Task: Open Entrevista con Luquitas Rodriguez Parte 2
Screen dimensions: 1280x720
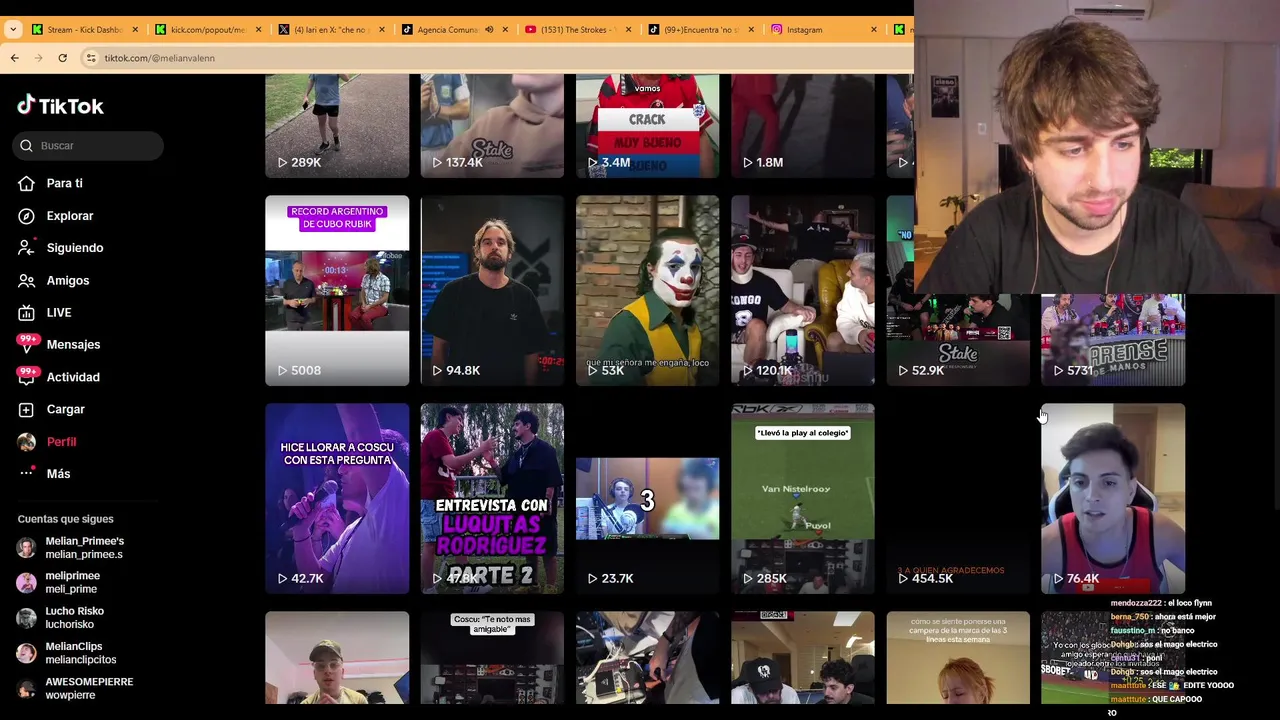Action: coord(492,498)
